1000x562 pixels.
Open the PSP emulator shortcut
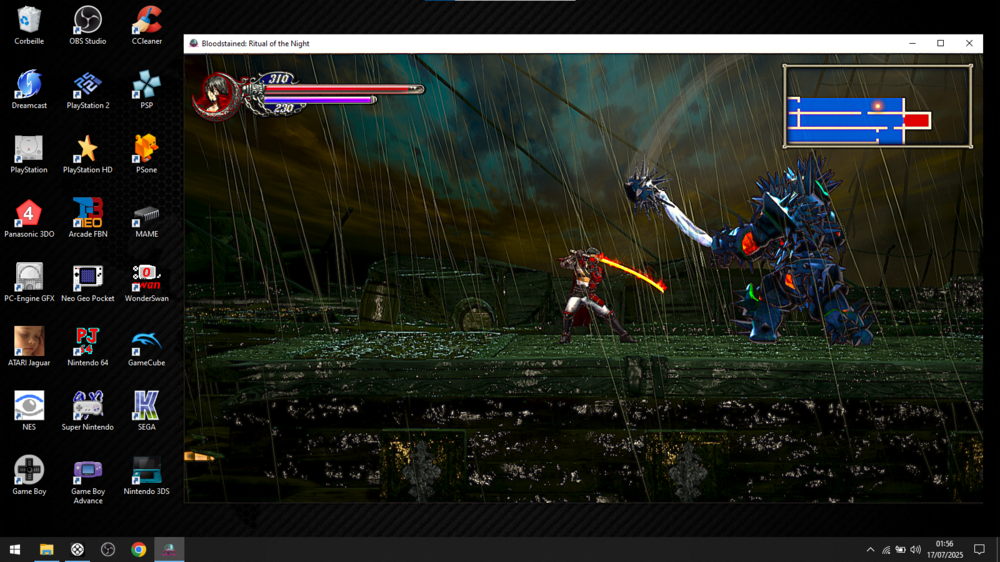(x=146, y=85)
